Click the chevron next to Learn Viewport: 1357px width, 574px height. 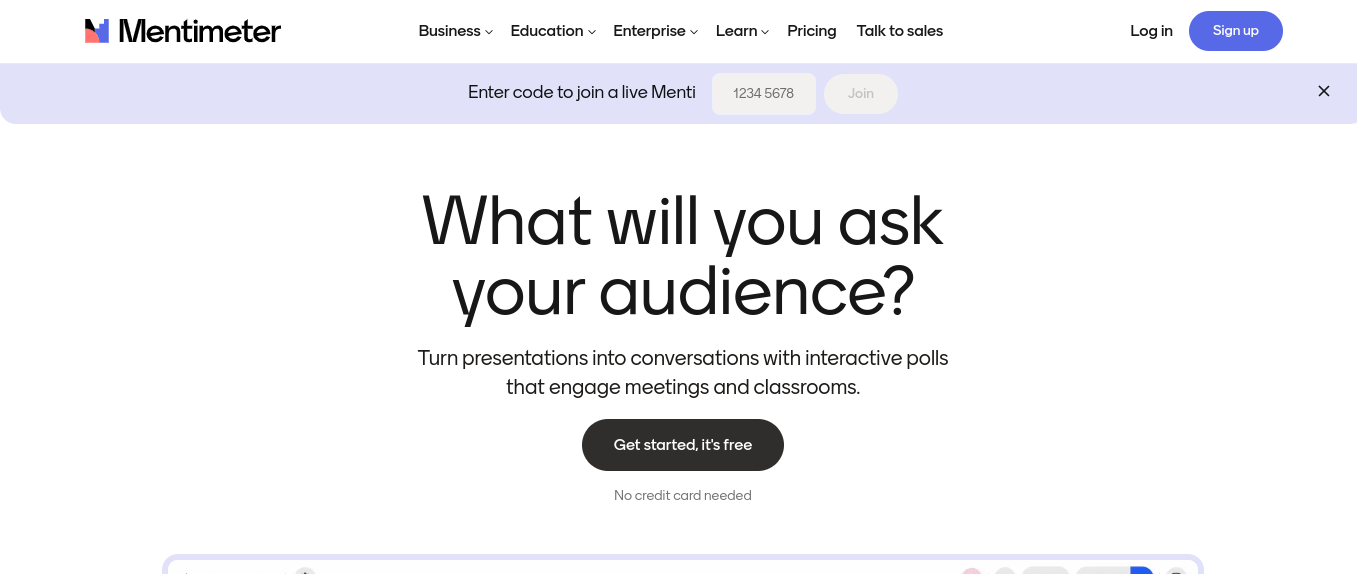pos(765,32)
